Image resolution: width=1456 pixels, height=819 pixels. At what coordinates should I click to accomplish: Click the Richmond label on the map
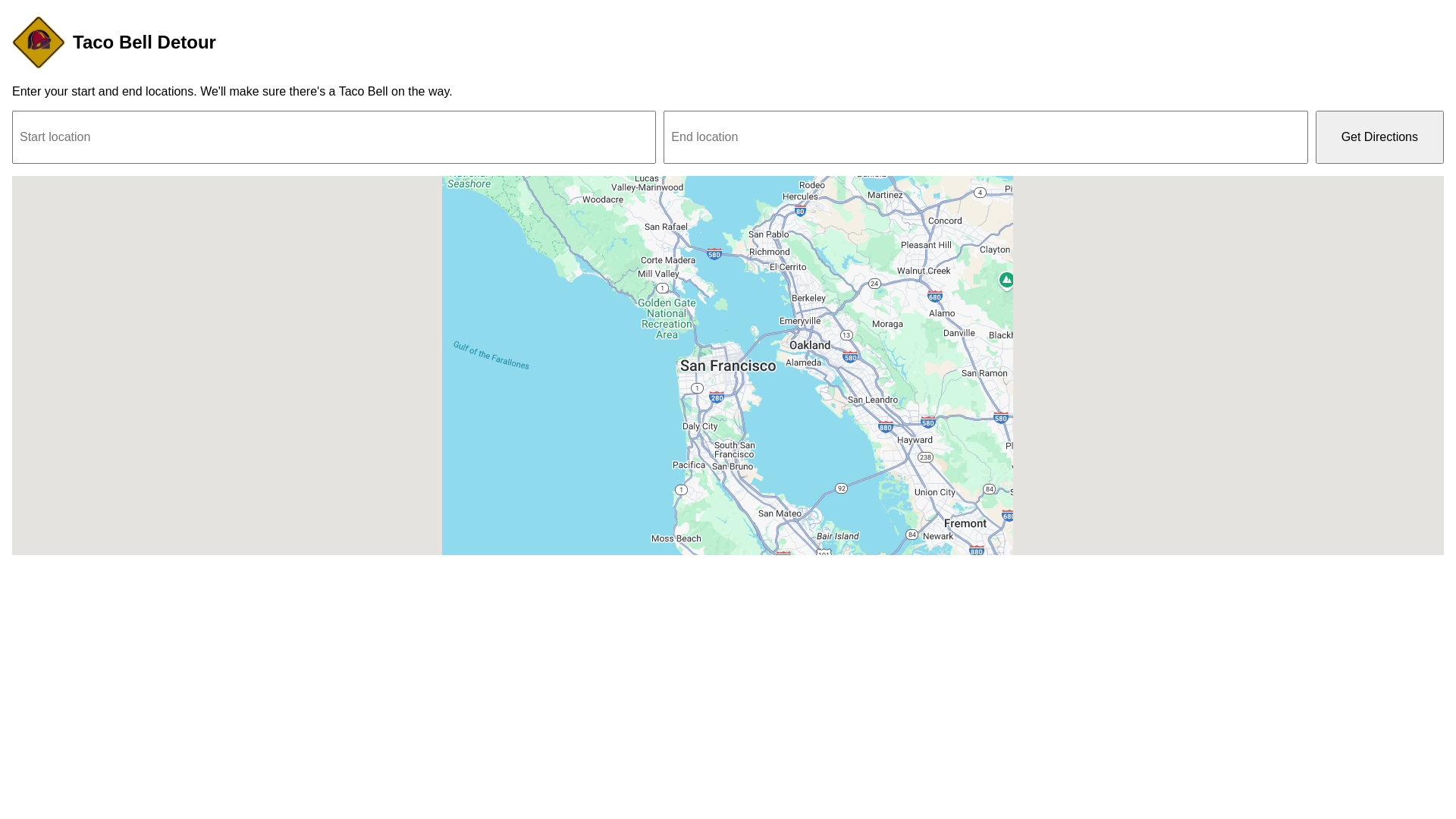pos(770,253)
